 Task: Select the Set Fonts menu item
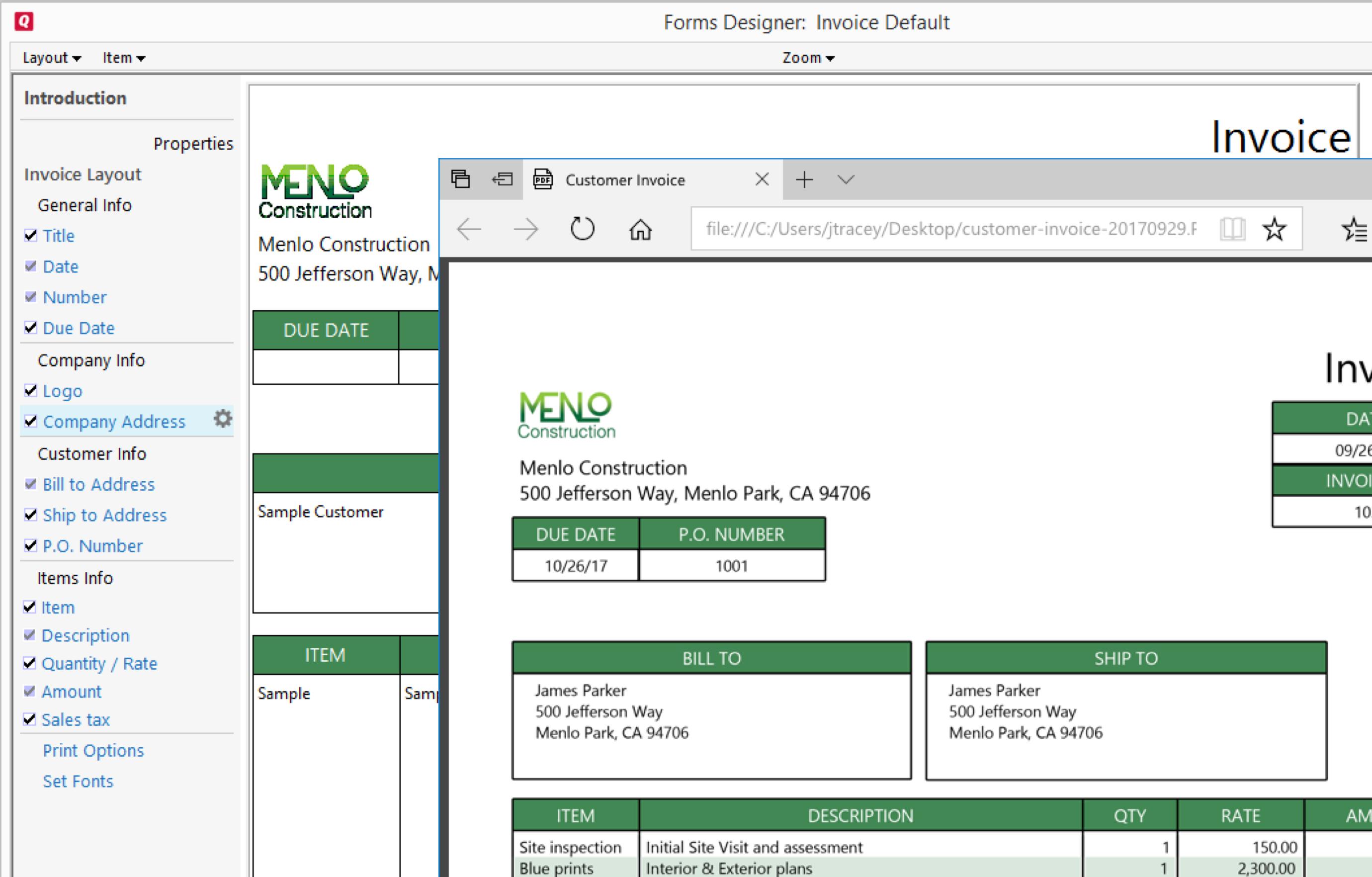(79, 782)
